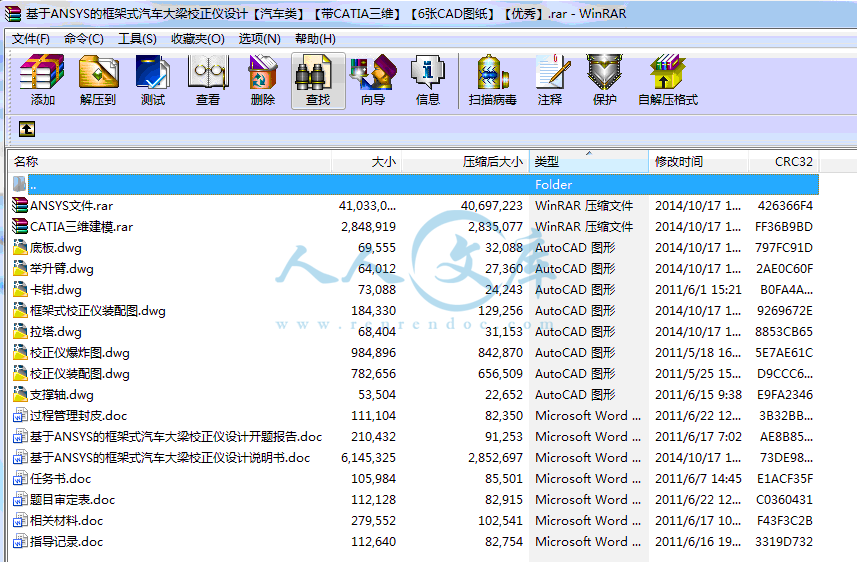The height and width of the screenshot is (562, 857).
Task: Sort by the 压缩后大小 column header
Action: click(x=465, y=162)
